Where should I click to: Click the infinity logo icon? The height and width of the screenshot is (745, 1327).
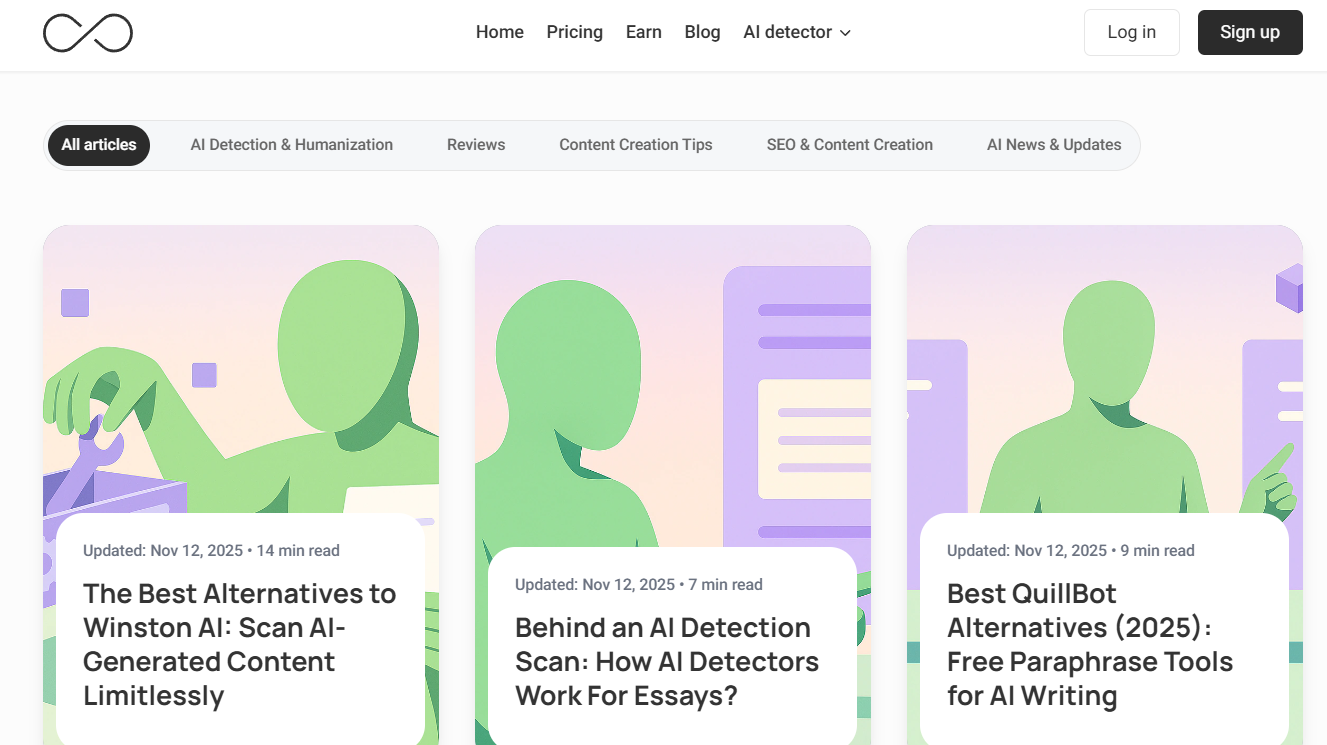(x=88, y=33)
